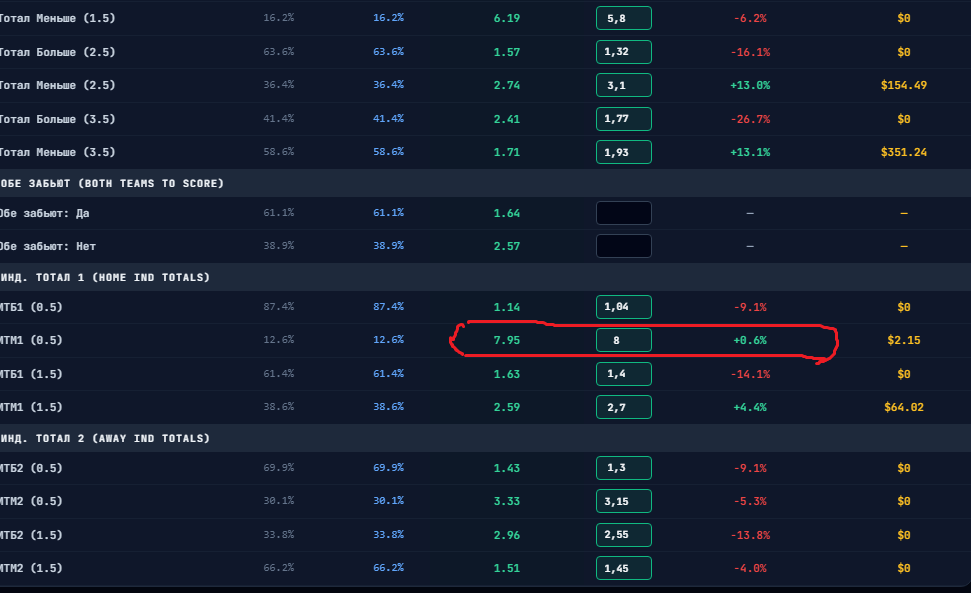The height and width of the screenshot is (593, 971).
Task: Click empty odds field for Обе забьют: Да
Action: tap(624, 213)
